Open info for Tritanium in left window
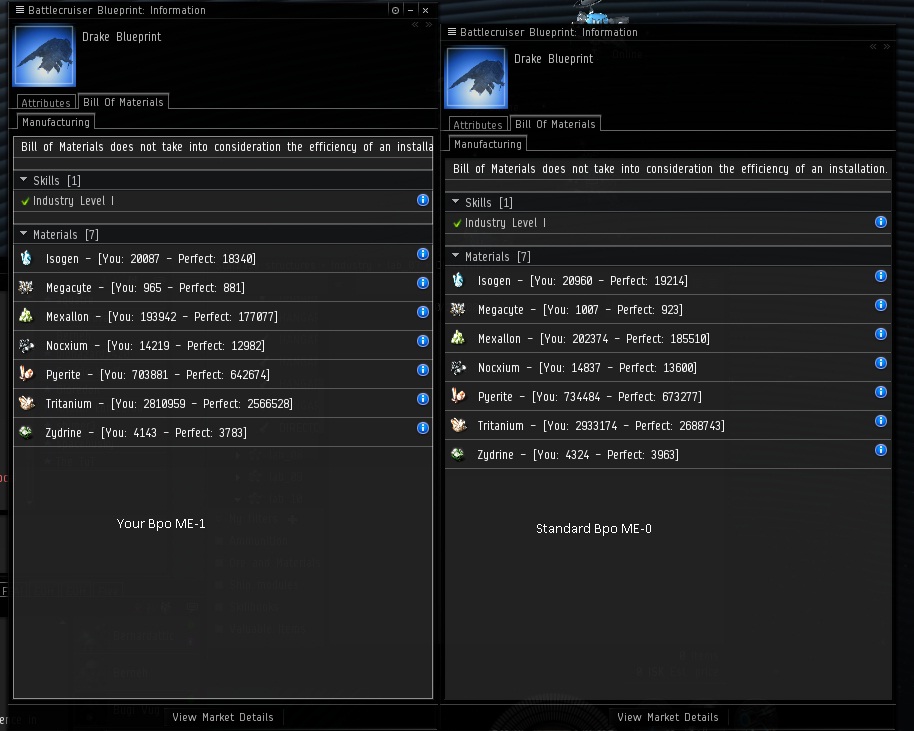Viewport: 914px width, 731px height. coord(423,399)
